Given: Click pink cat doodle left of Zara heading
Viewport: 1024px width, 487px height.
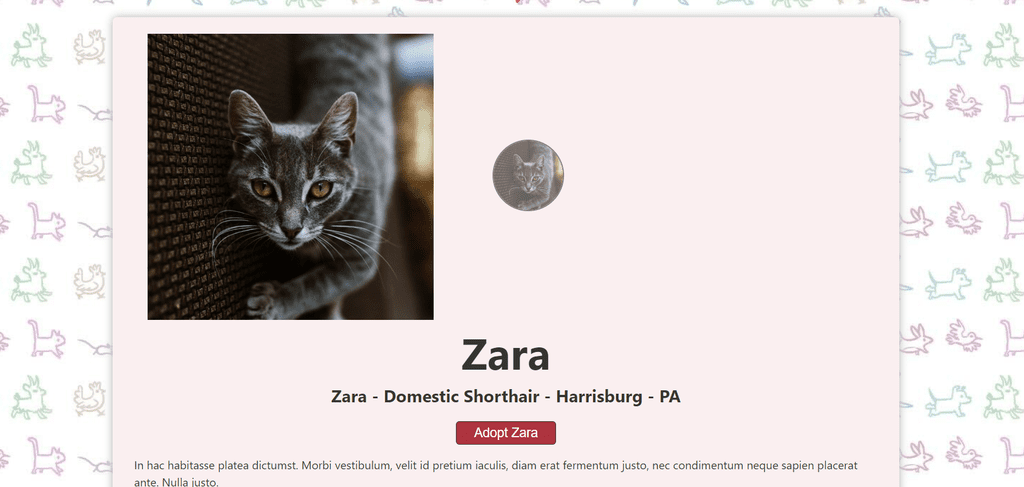Looking at the screenshot, I should coord(46,339).
